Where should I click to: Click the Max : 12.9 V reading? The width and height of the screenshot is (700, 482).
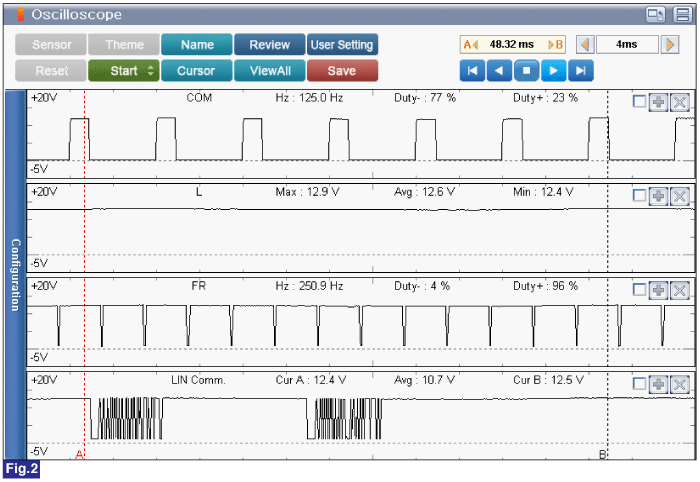[307, 192]
